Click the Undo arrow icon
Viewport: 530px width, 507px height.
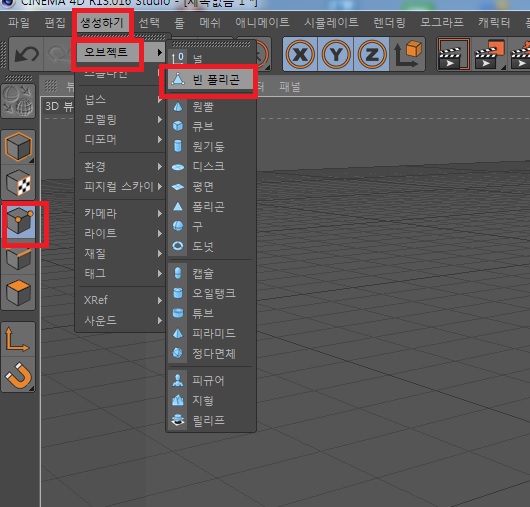tap(26, 54)
